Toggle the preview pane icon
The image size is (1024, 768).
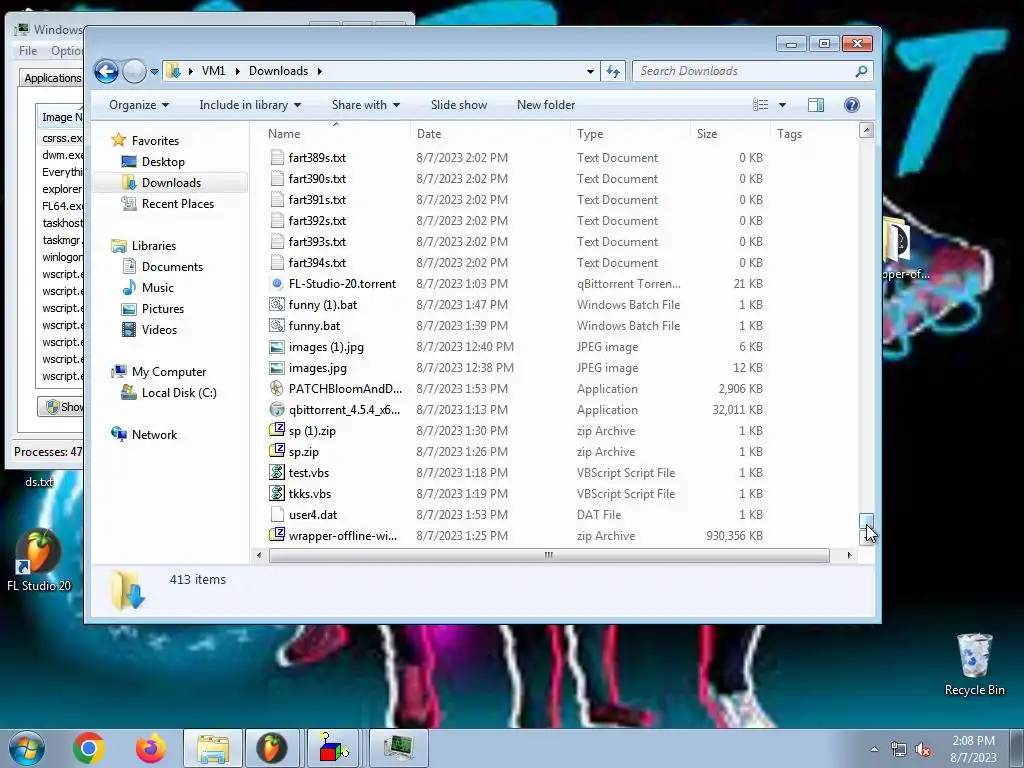[816, 105]
